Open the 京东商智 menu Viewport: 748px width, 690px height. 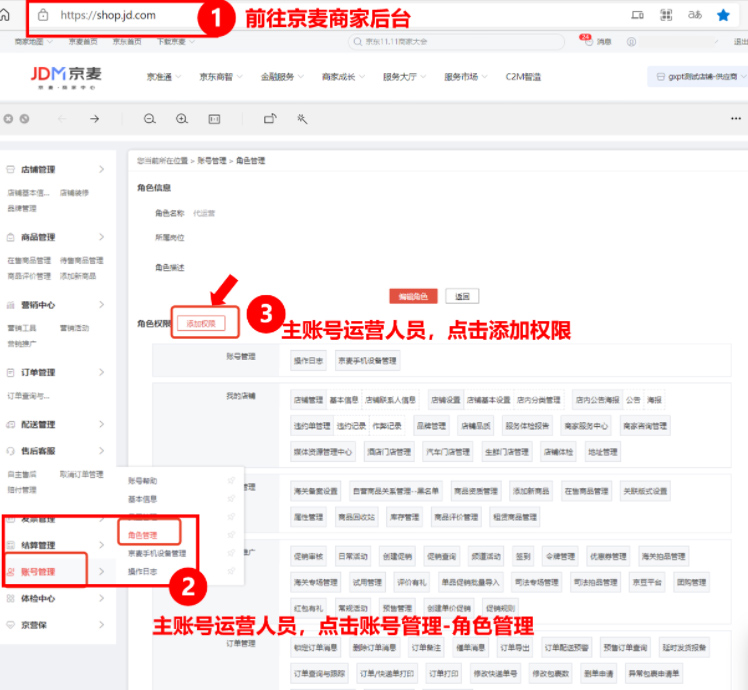pos(221,77)
